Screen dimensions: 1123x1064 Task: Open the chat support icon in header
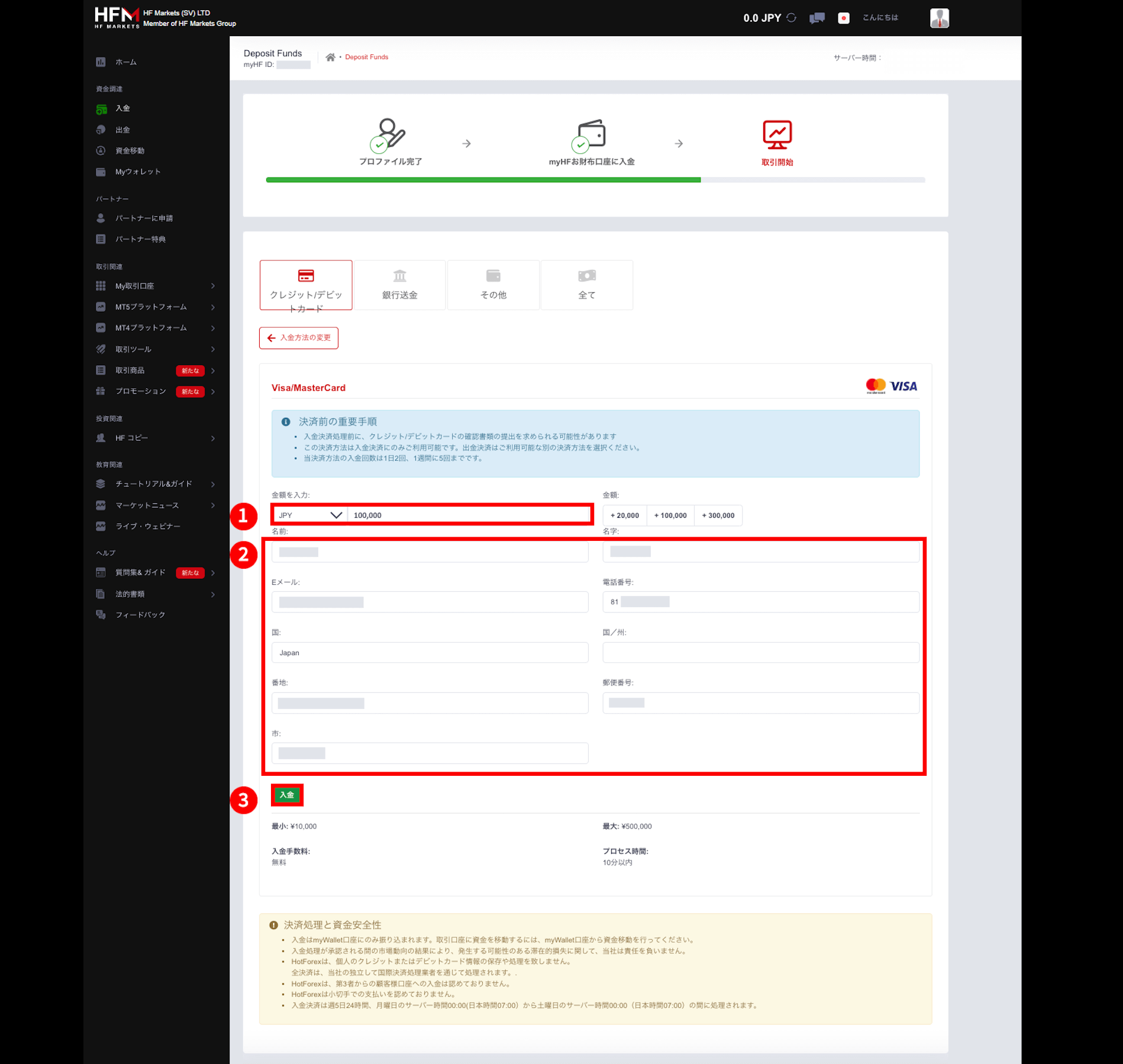pyautogui.click(x=817, y=18)
